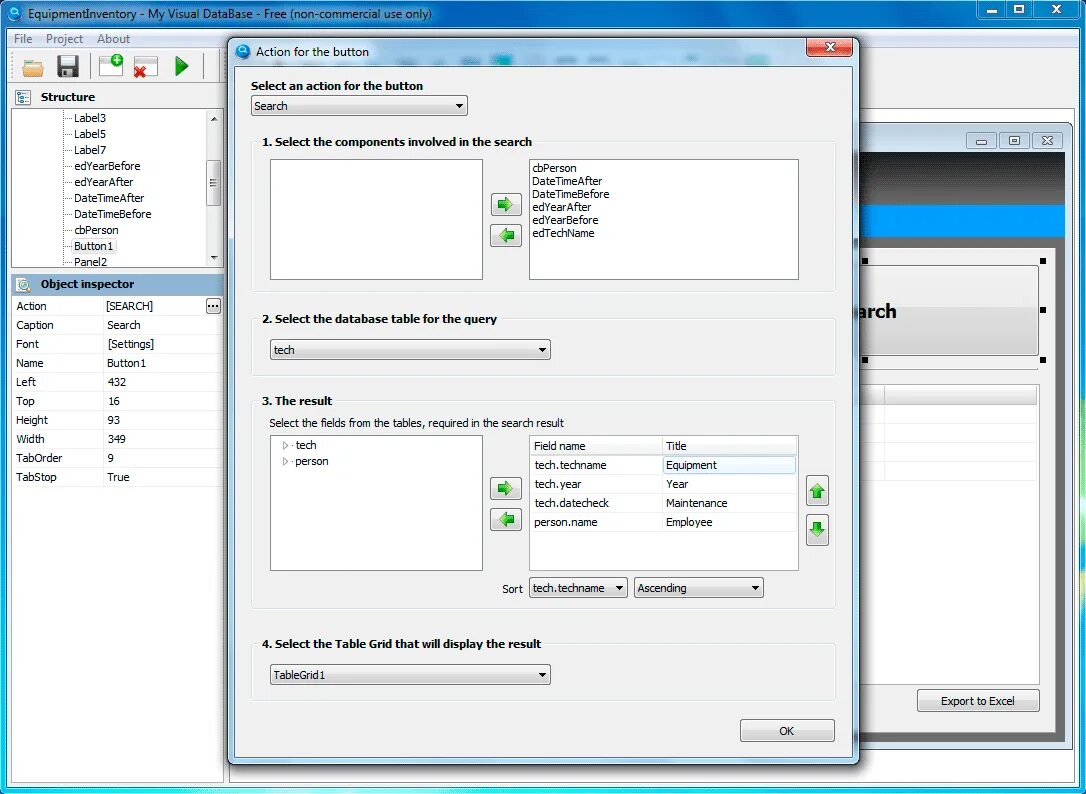Open the File menu
1086x794 pixels.
[x=23, y=39]
